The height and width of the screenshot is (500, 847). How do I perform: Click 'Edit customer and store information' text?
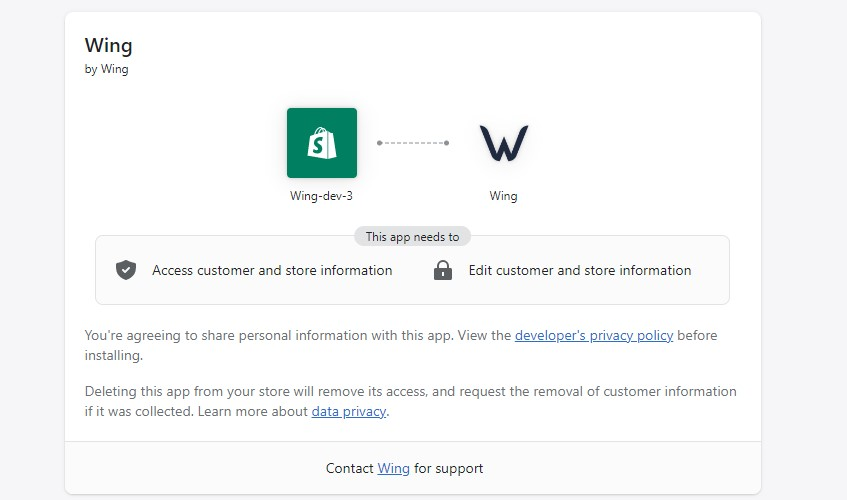[x=580, y=270]
